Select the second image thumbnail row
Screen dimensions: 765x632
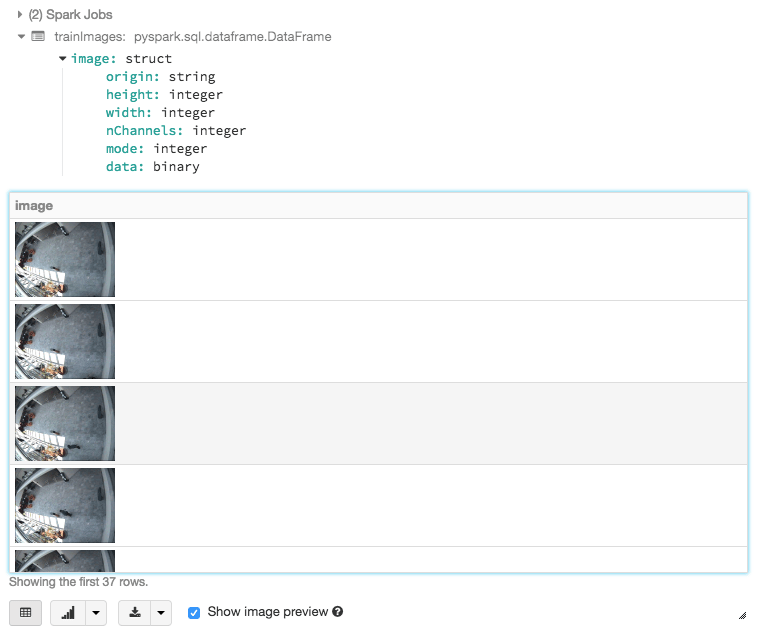[x=65, y=341]
